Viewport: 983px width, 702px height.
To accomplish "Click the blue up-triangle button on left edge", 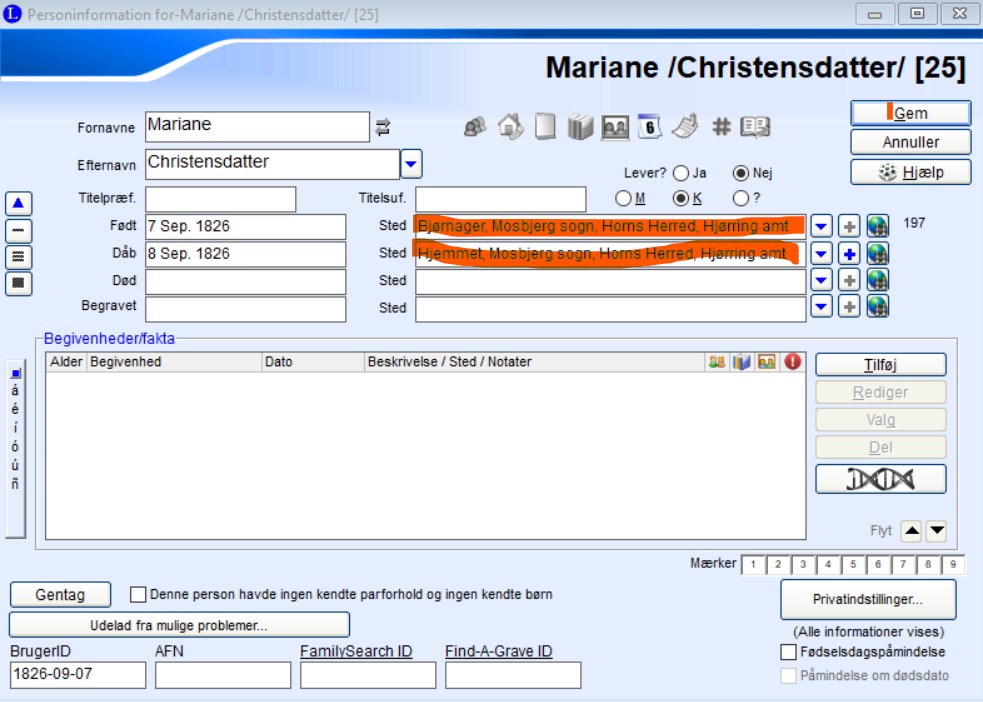I will [x=18, y=203].
